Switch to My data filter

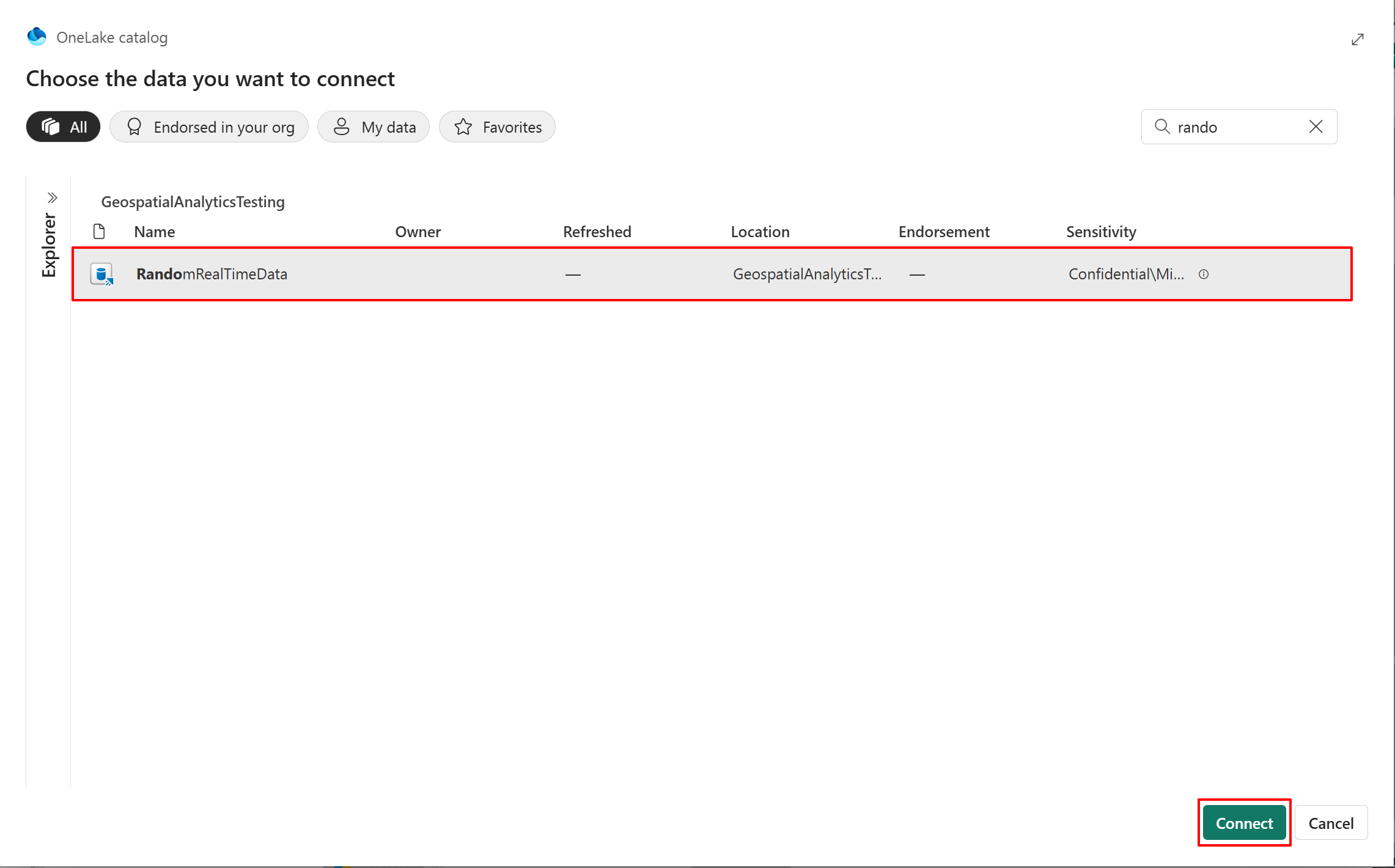[x=374, y=127]
